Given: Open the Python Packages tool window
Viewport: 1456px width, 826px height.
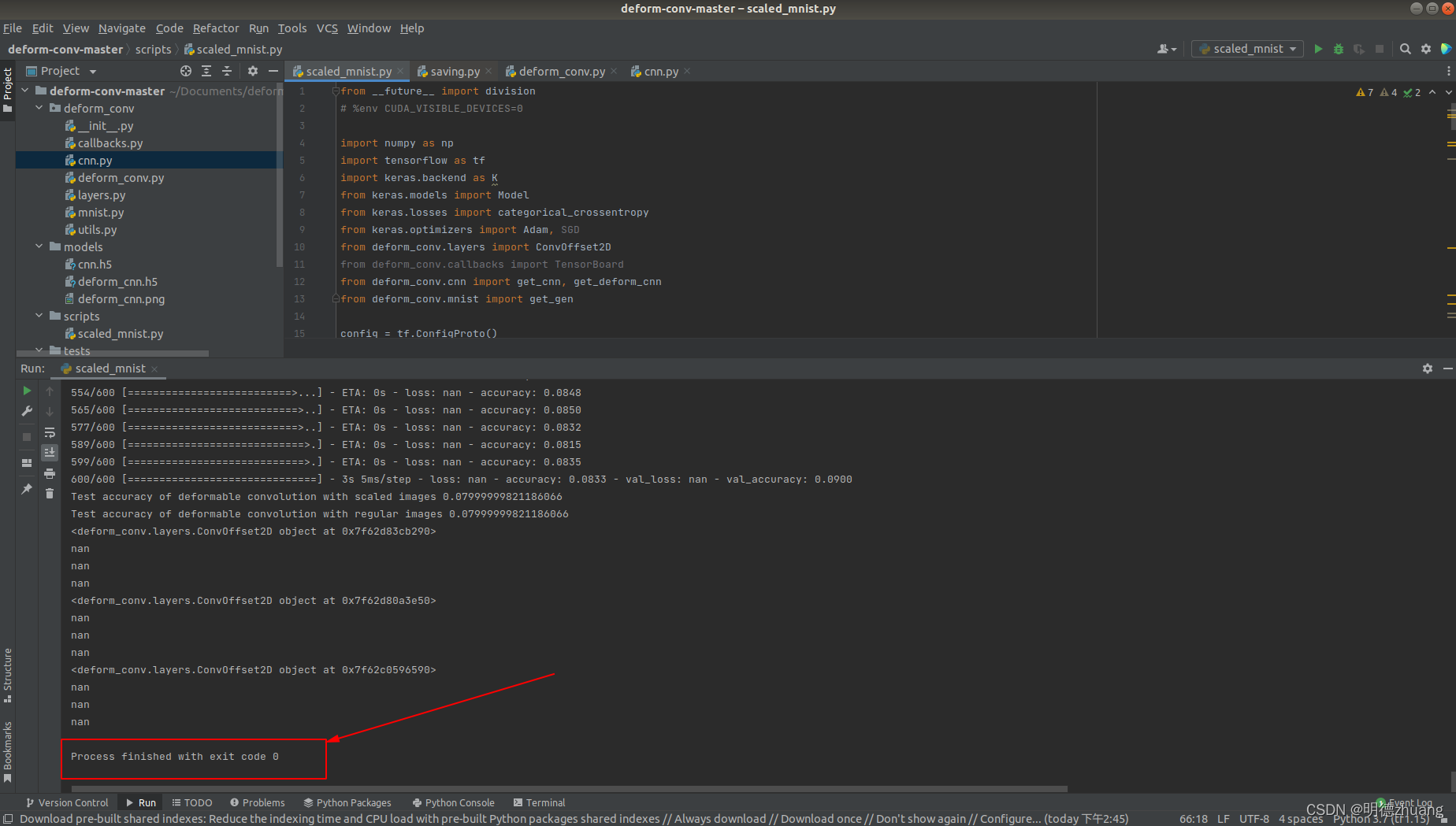Looking at the screenshot, I should click(347, 802).
